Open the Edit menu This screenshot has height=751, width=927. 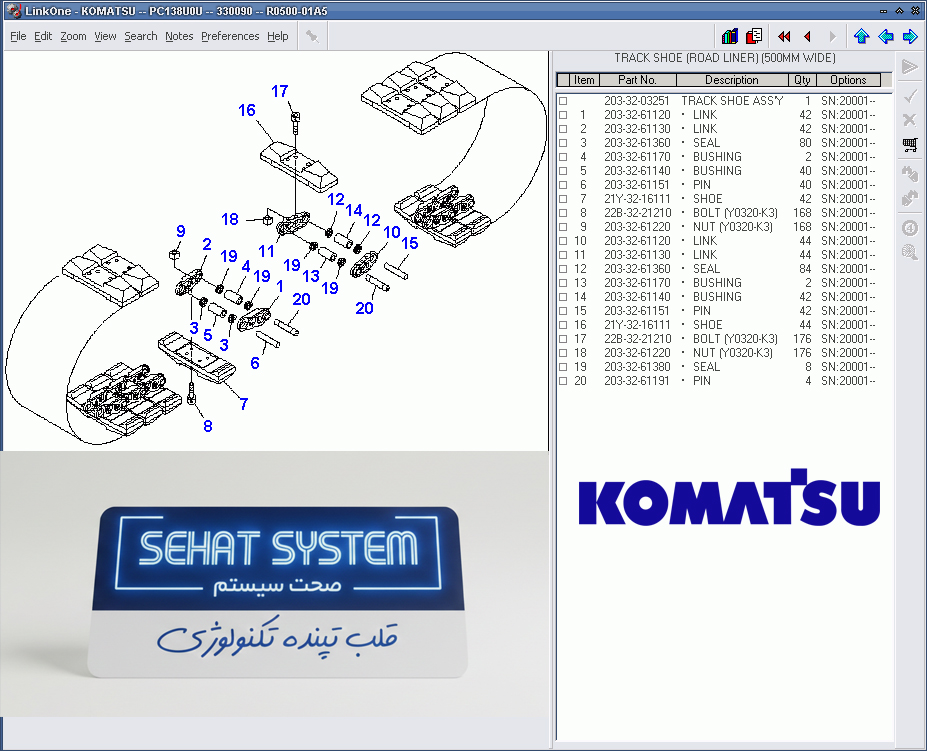[43, 36]
